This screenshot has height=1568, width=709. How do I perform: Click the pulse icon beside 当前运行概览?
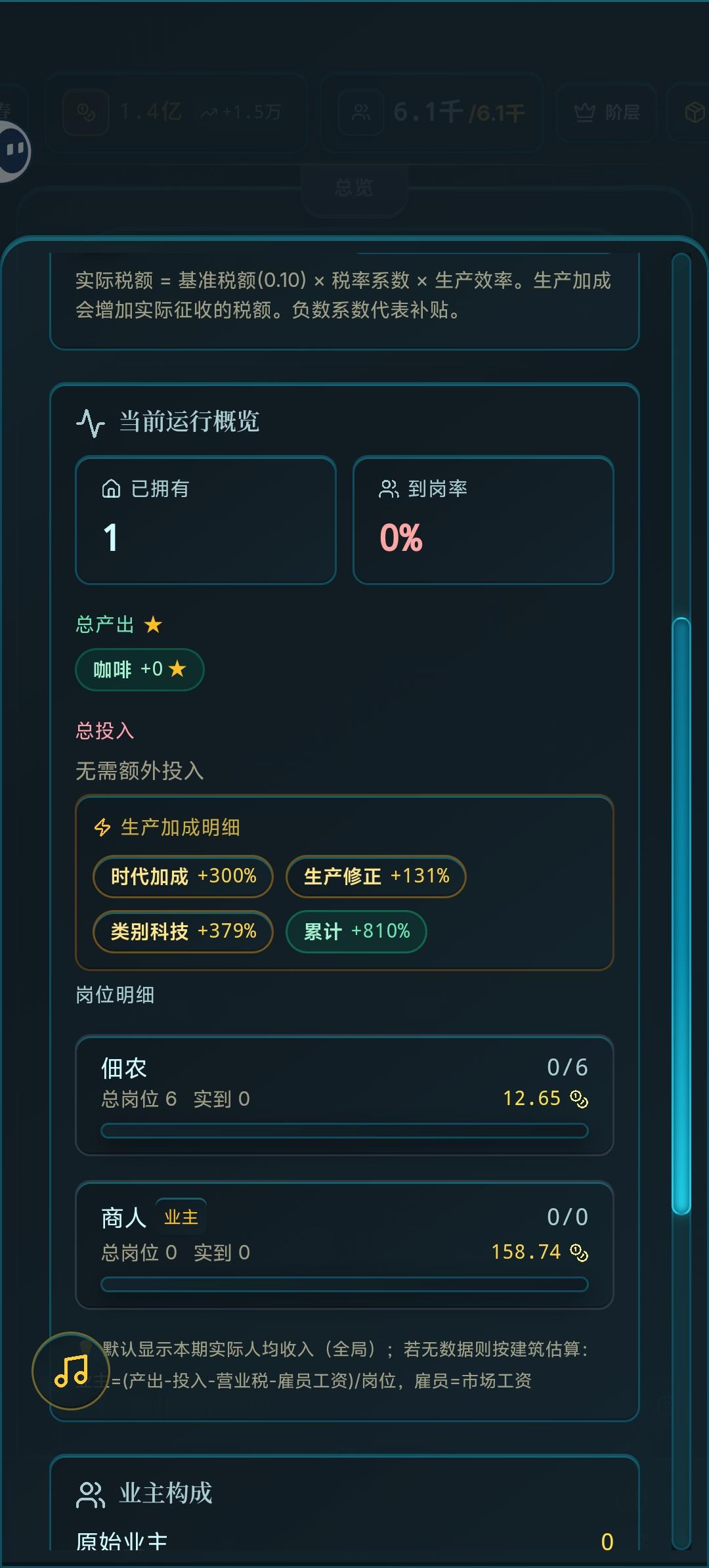click(x=91, y=422)
